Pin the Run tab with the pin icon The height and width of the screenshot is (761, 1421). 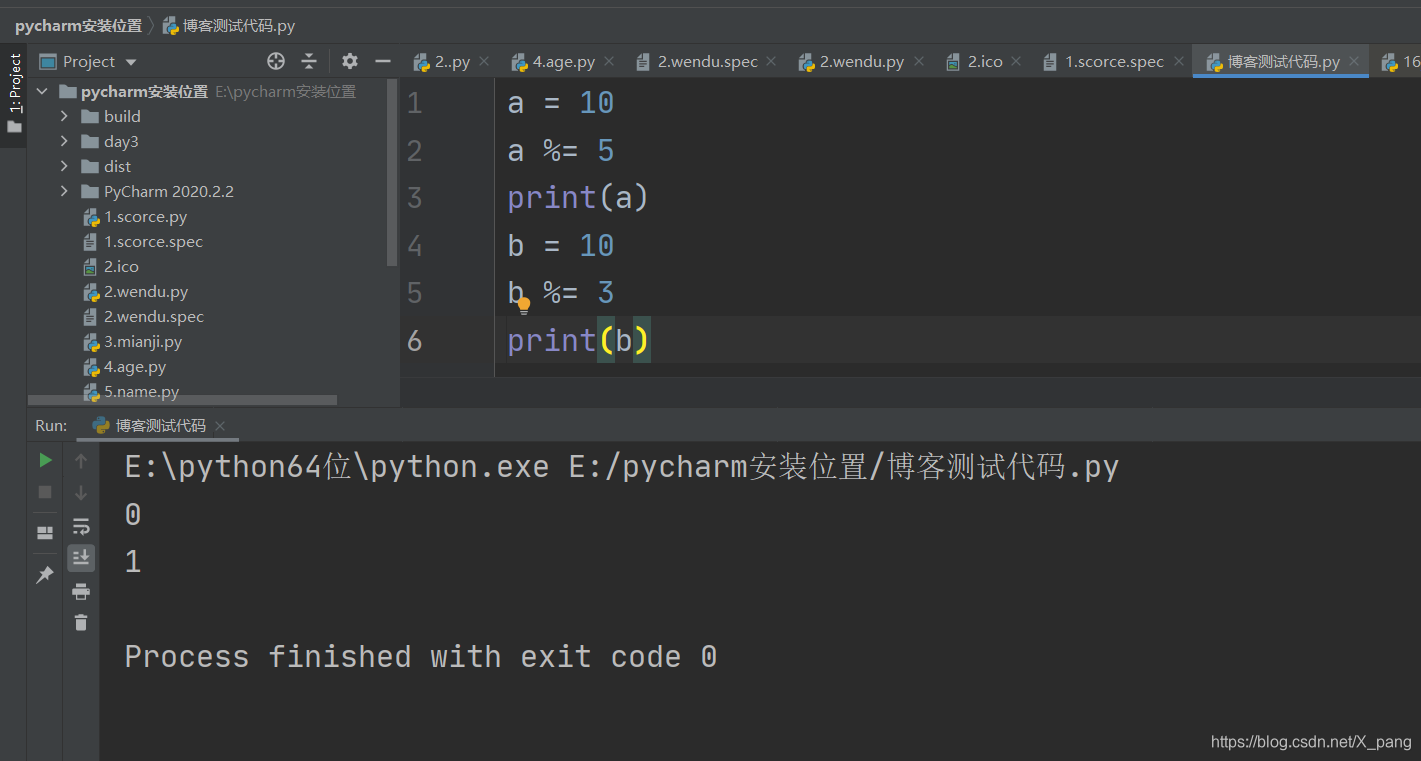coord(45,575)
